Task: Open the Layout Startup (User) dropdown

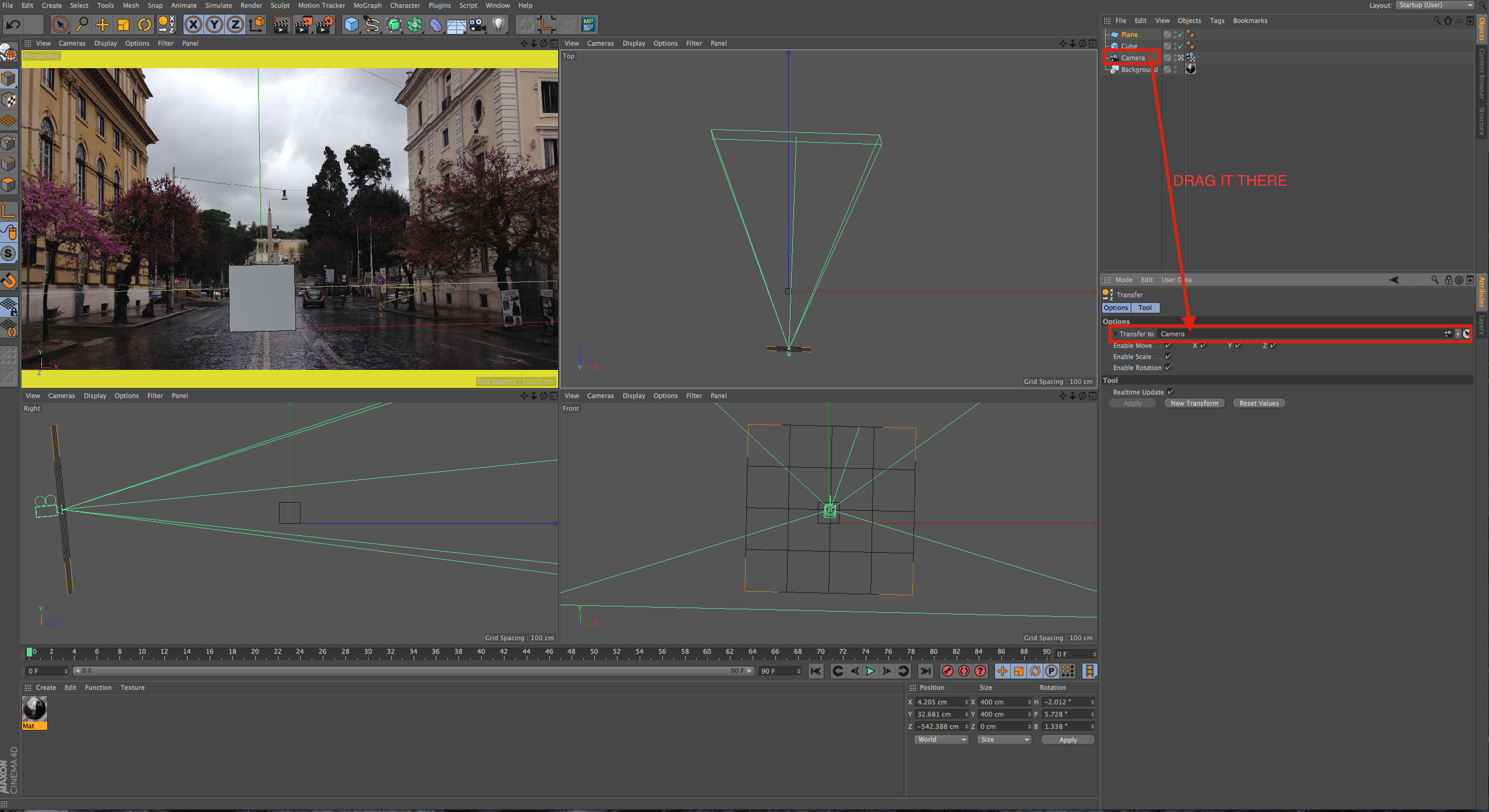Action: tap(1435, 5)
